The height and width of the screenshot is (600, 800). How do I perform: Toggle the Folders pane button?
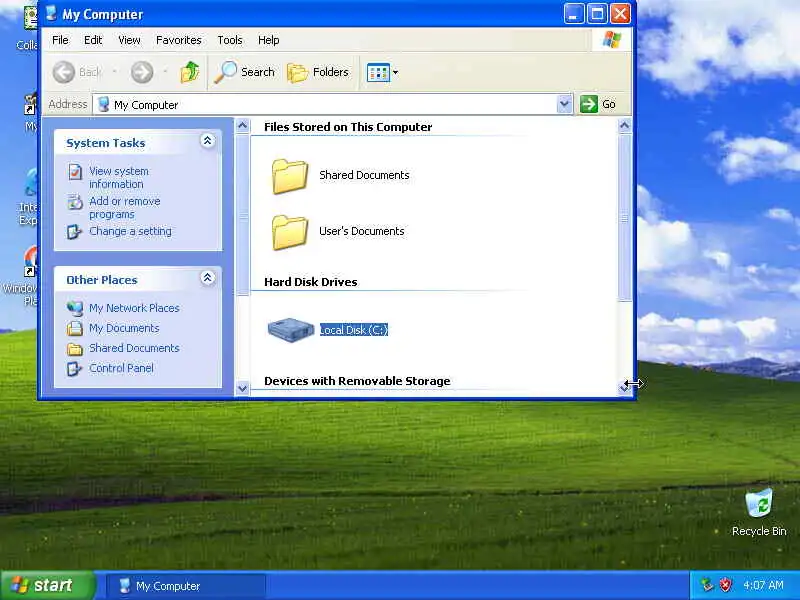click(318, 72)
